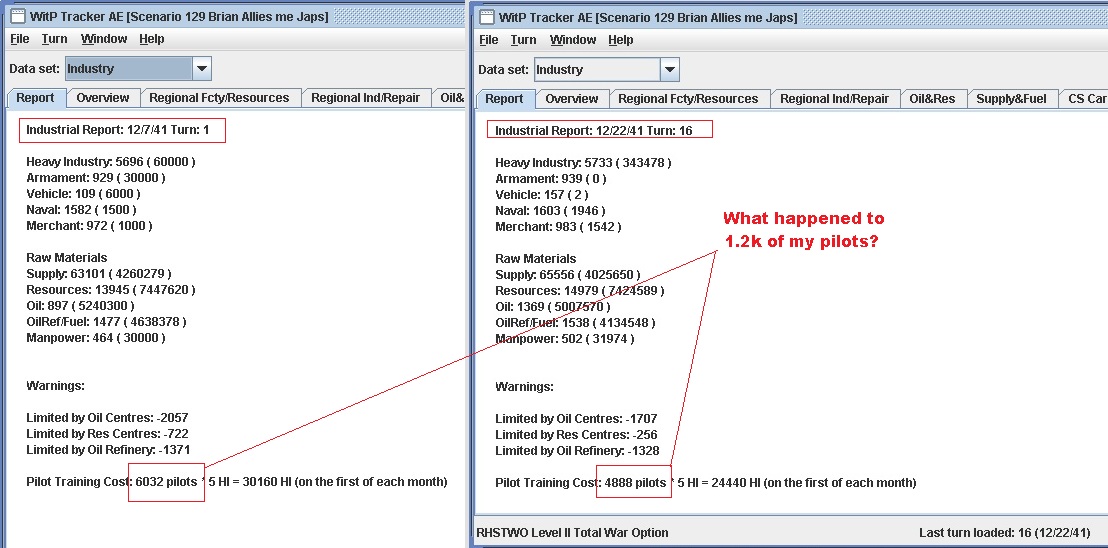Click 'Heavy Industry: 5733 ( 343478 )' line

(584, 162)
